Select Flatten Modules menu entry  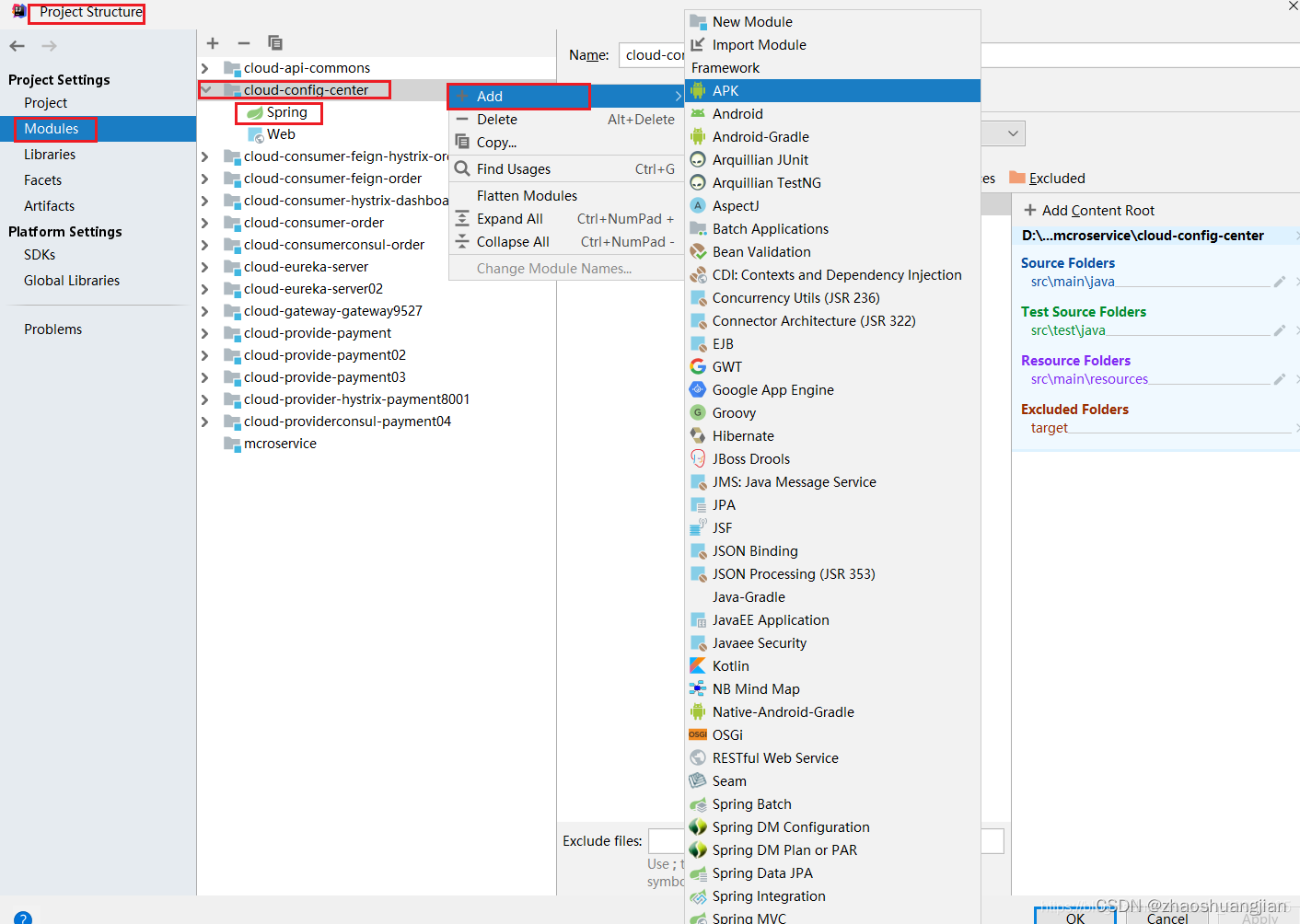click(x=566, y=196)
